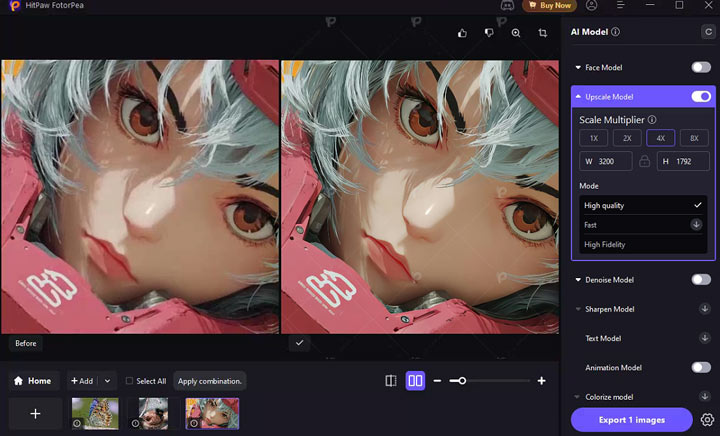Download the Fast mode model

pyautogui.click(x=696, y=224)
